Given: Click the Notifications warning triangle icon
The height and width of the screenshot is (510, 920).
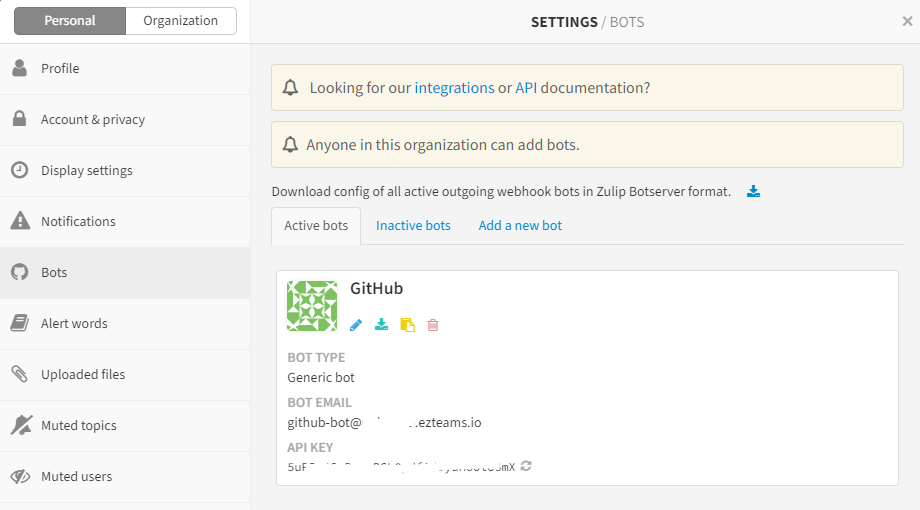Looking at the screenshot, I should 20,221.
